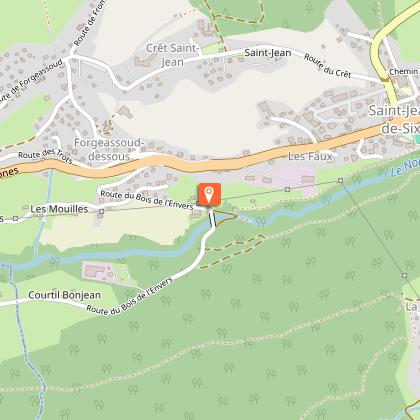The width and height of the screenshot is (420, 420).
Task: Click the pylon square below Les Faux
Action: [287, 189]
